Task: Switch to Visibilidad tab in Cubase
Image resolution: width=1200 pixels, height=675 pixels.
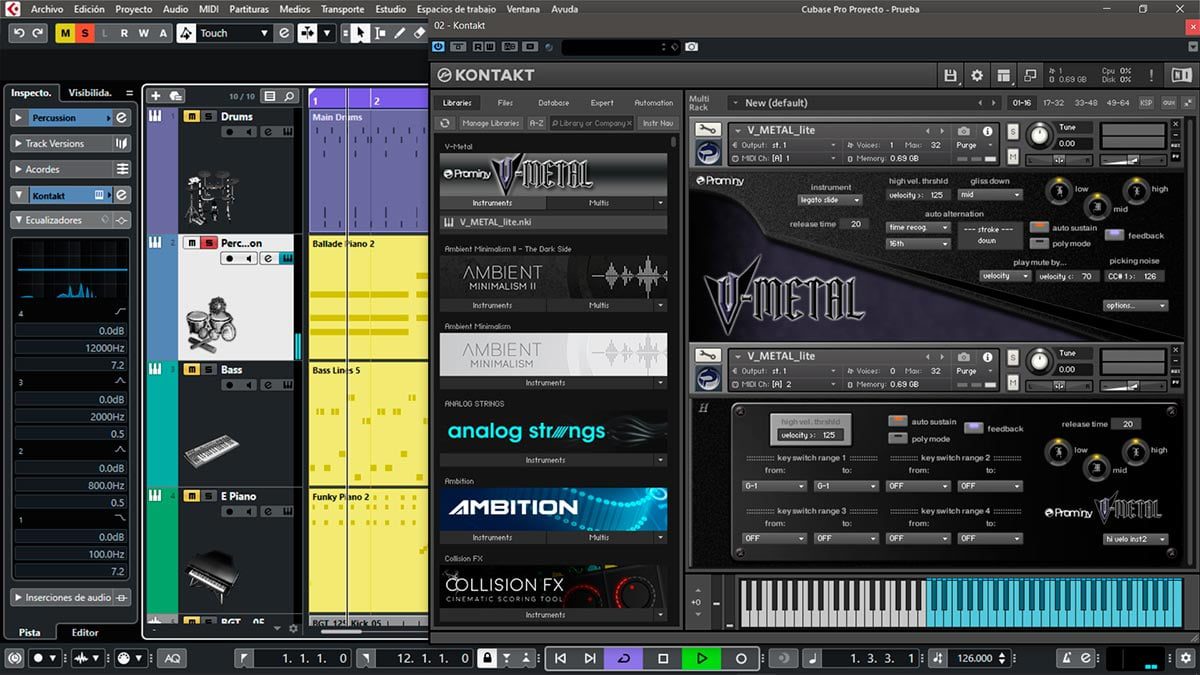Action: click(x=90, y=92)
